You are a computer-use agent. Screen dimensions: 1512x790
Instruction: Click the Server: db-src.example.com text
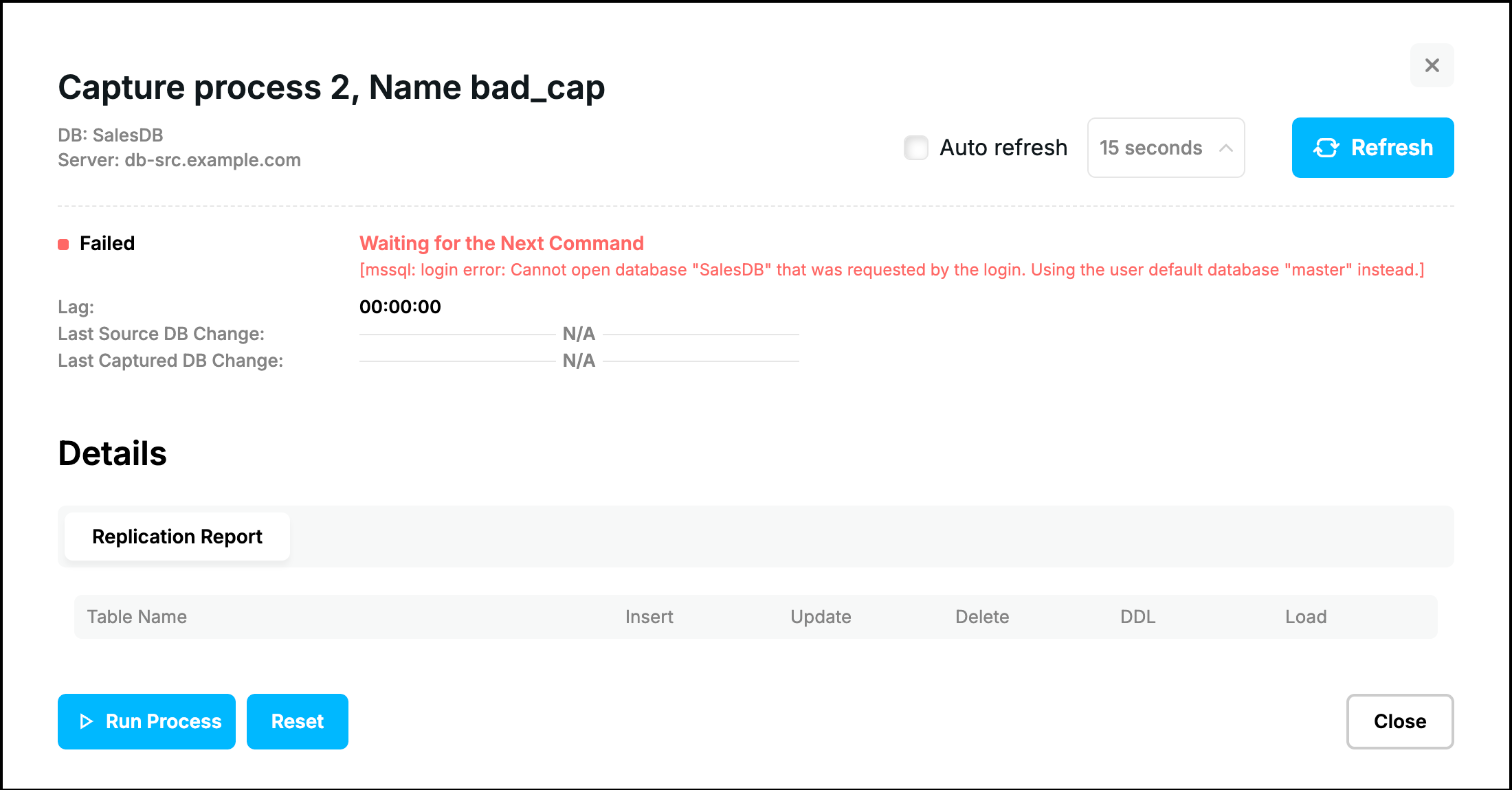coord(180,160)
